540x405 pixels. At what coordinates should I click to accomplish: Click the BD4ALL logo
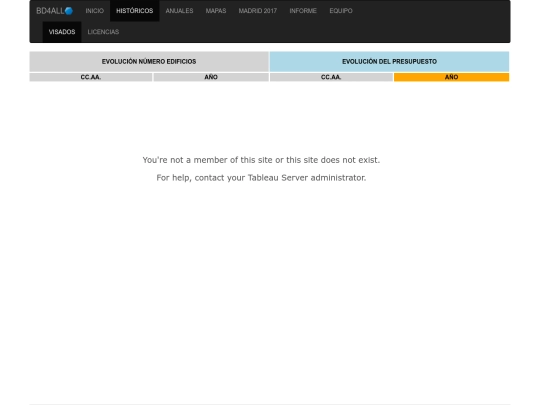pos(54,11)
